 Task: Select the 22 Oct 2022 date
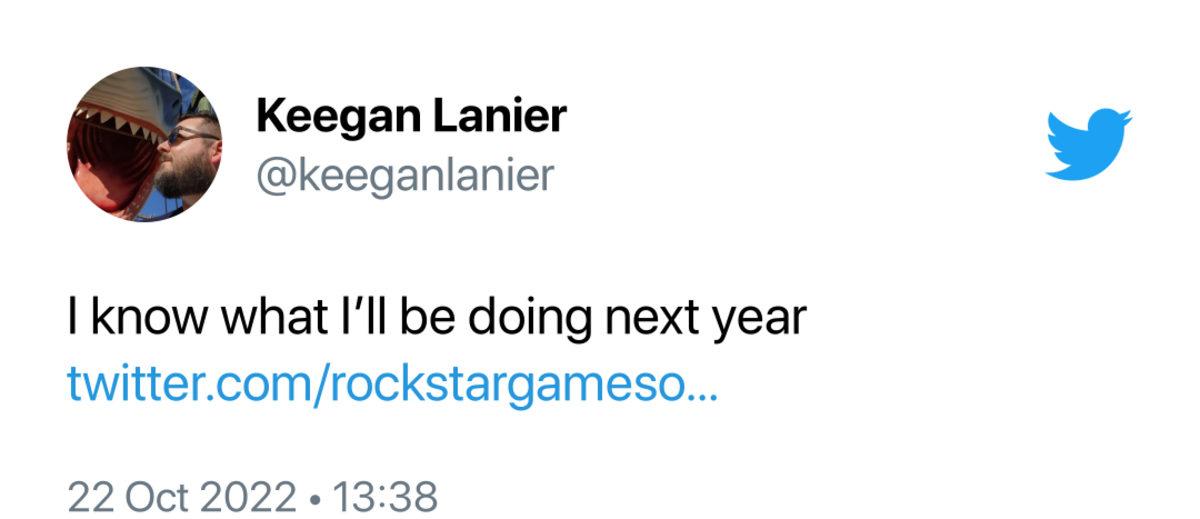(x=182, y=496)
